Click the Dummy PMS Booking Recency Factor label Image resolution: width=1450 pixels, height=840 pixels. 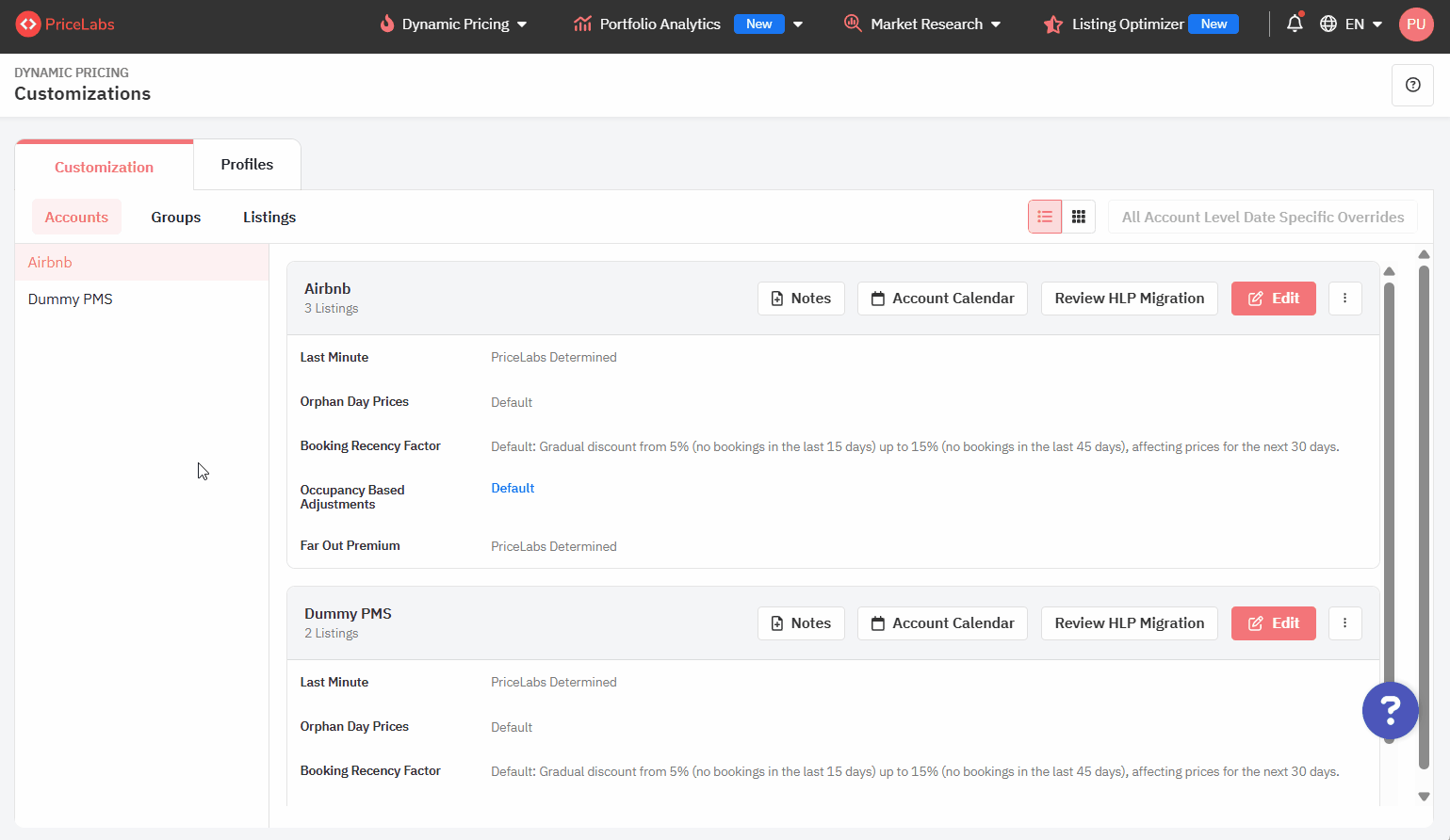click(370, 770)
